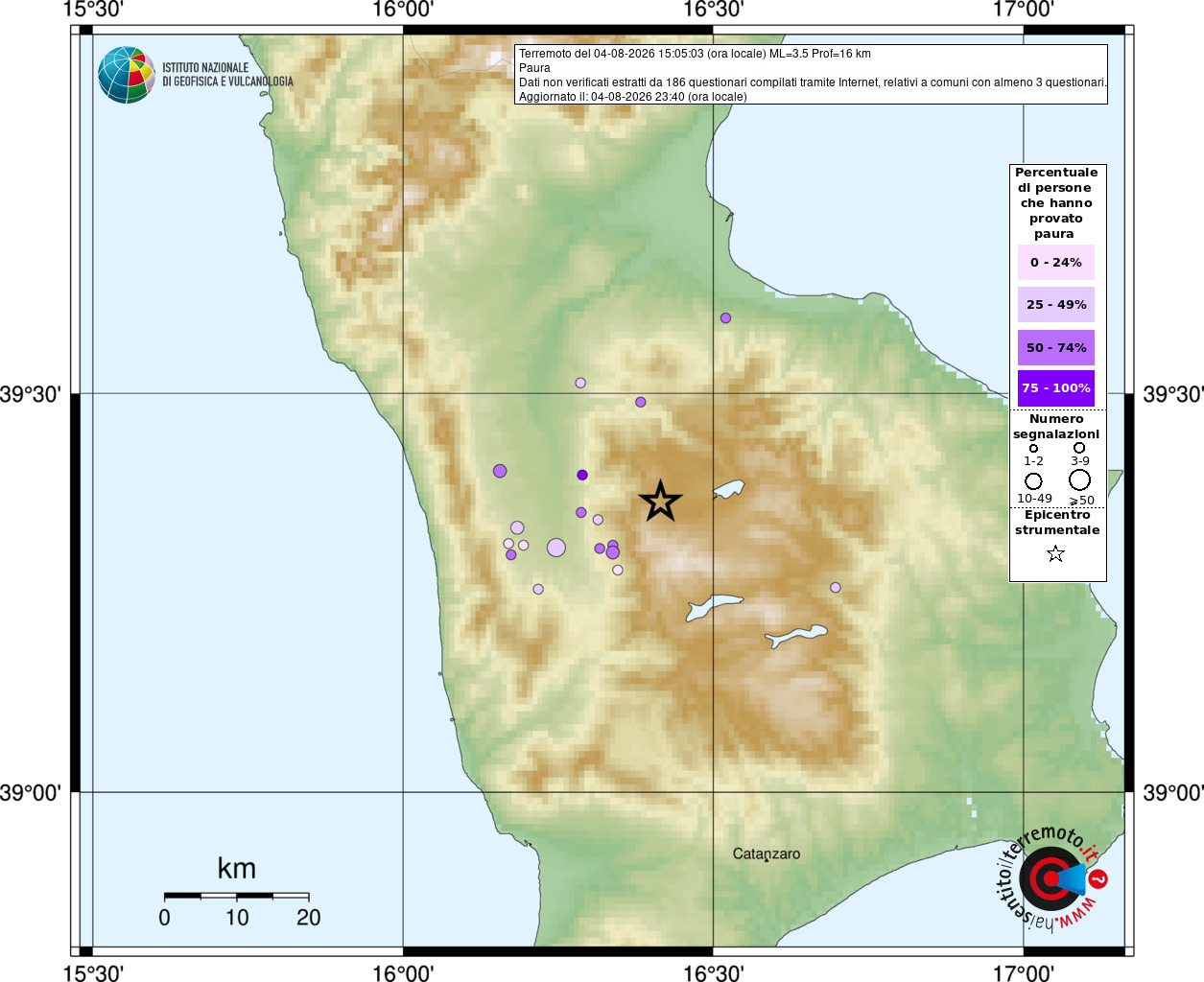Screen dimensions: 1204x982
Task: Click the 'Percentuale di persone' legend title
Action: [x=1056, y=202]
